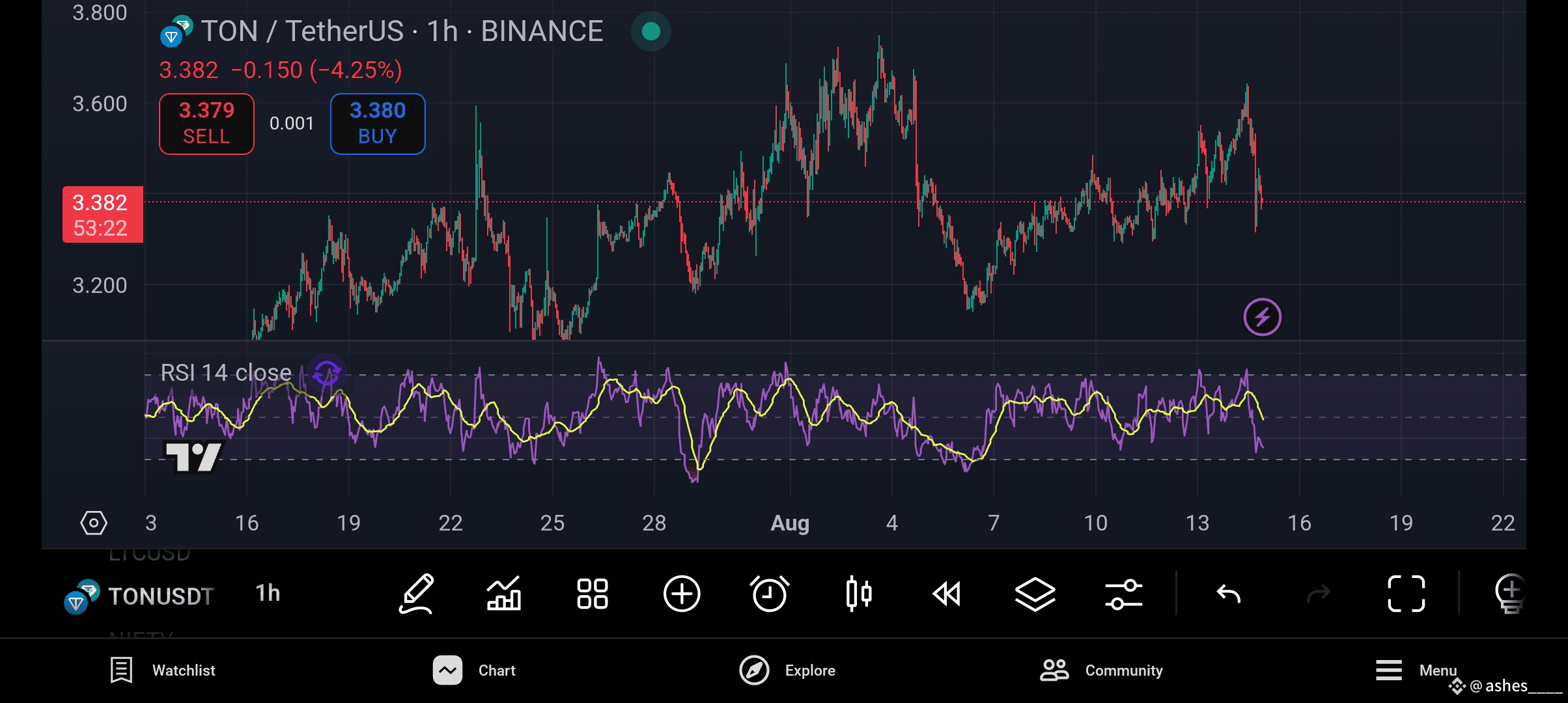Click the 3.382 current price label
1568x703 pixels.
(x=103, y=215)
